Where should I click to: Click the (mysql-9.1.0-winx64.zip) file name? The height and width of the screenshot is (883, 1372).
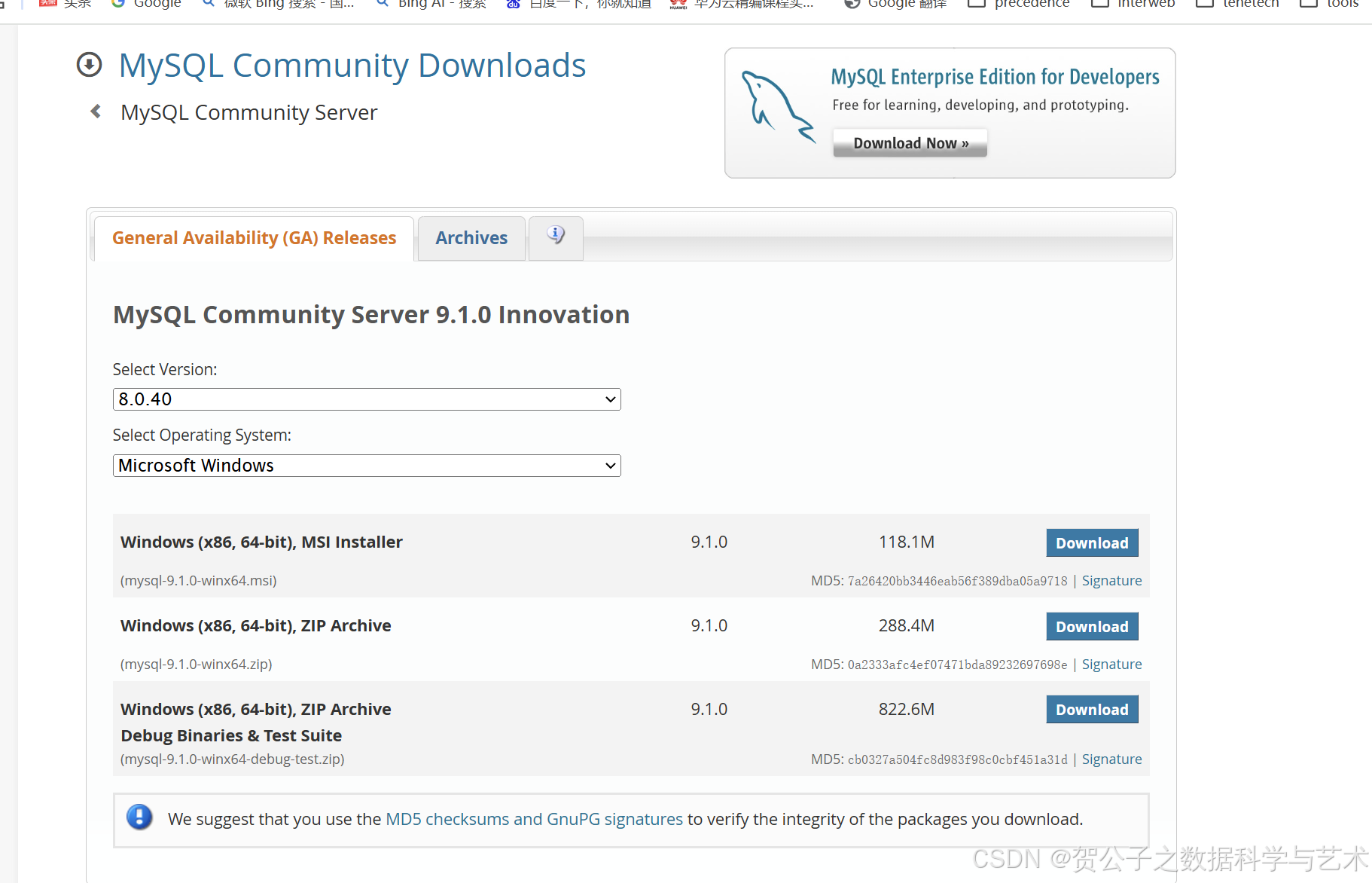[196, 665]
